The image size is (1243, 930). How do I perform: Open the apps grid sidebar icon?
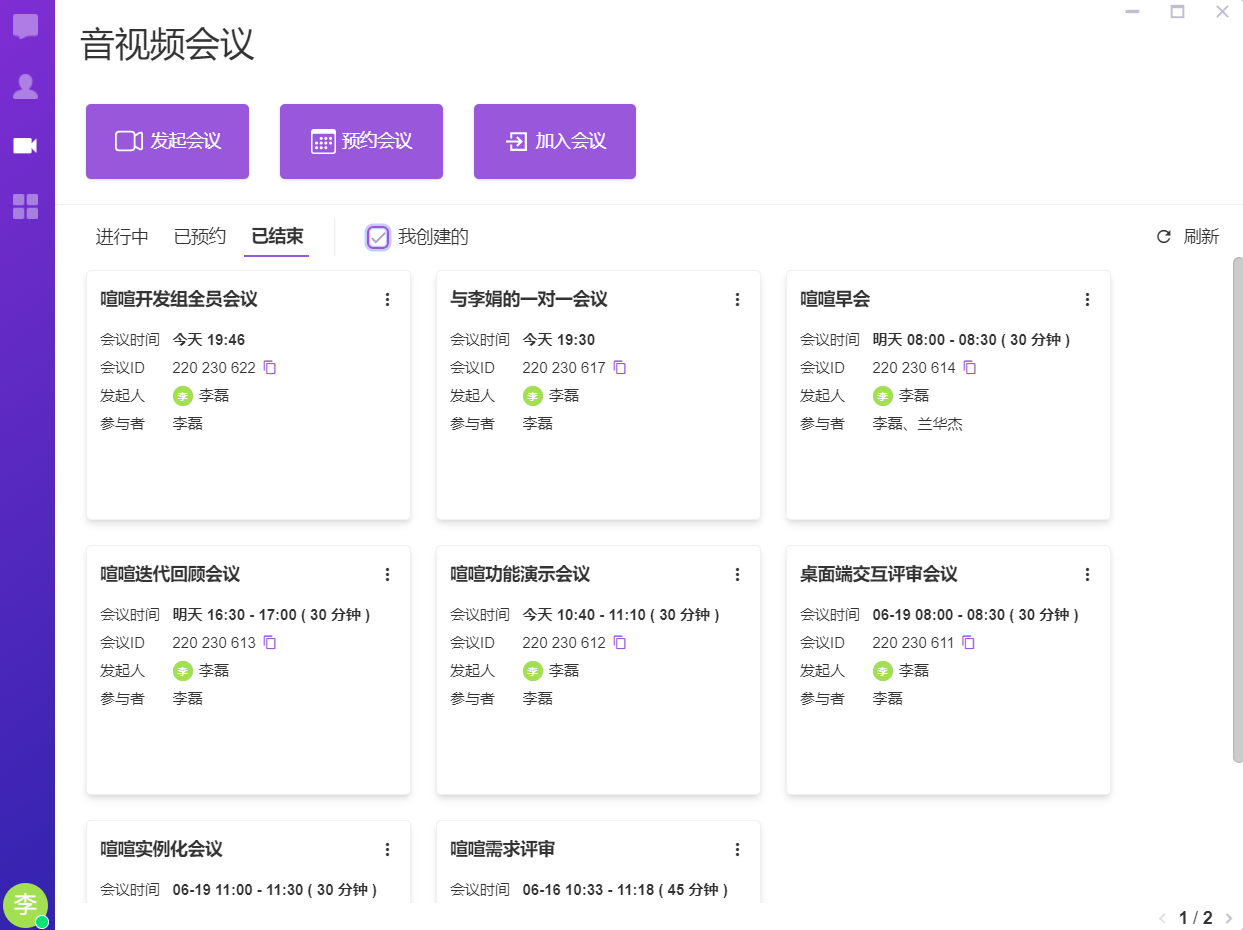pyautogui.click(x=26, y=207)
